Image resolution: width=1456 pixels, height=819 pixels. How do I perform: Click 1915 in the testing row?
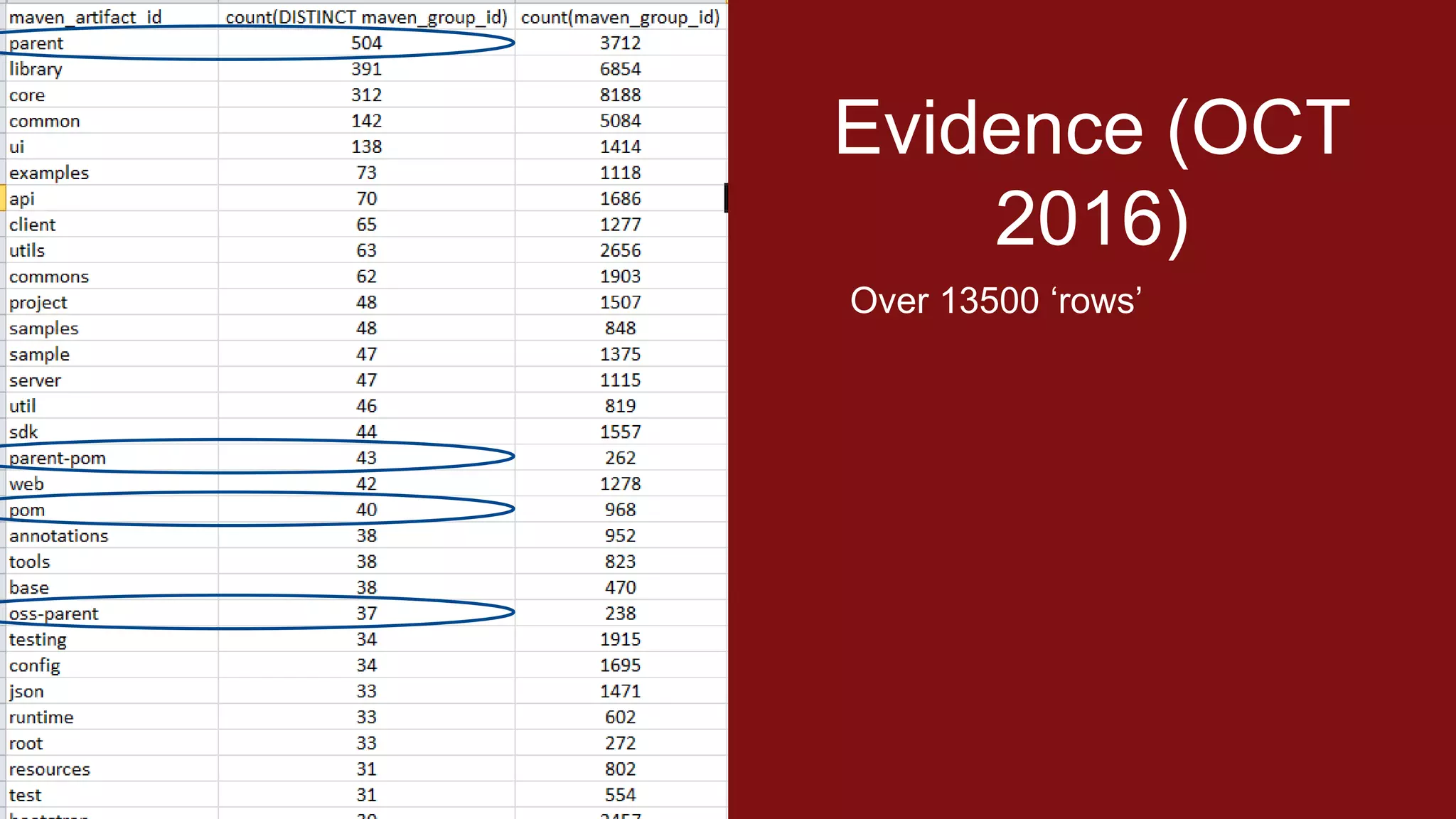(620, 639)
